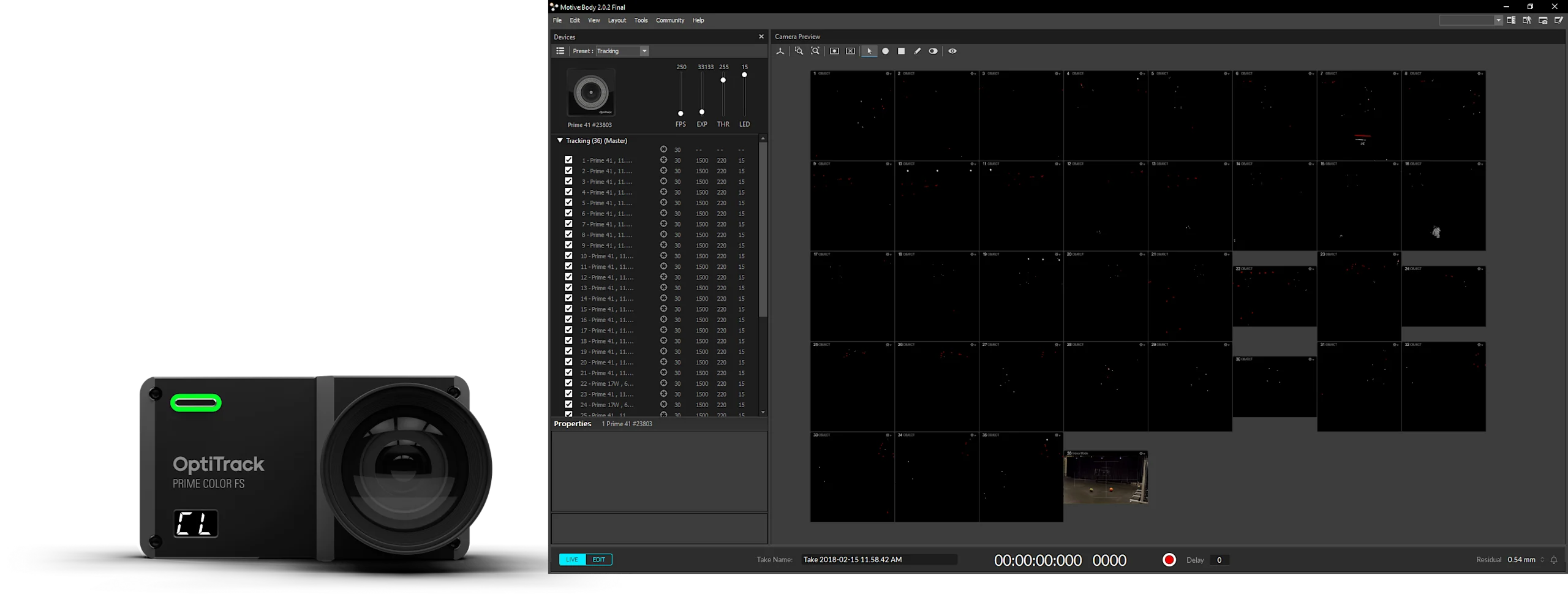Uncheck the 1 - Prime 41 camera checkbox

point(568,160)
